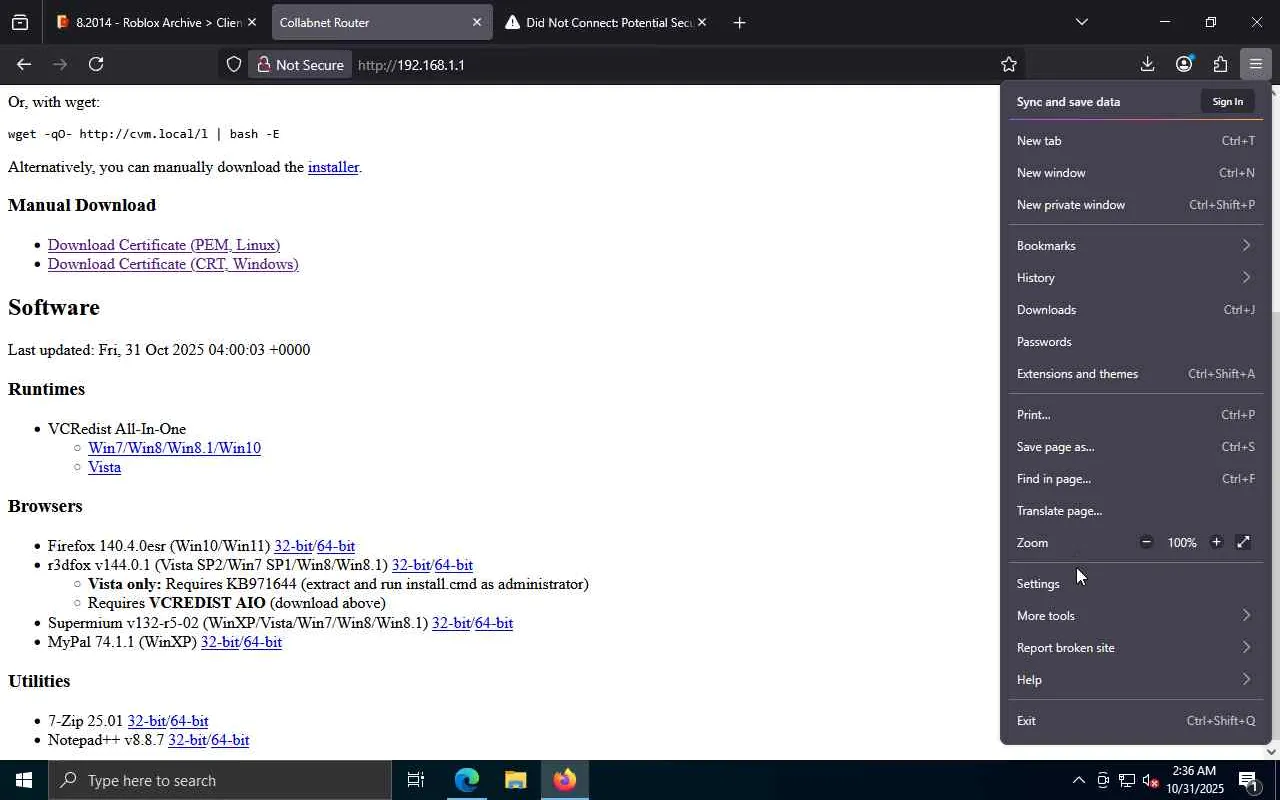This screenshot has height=800, width=1280.
Task: Open the list all tabs dropdown
Action: (1081, 22)
